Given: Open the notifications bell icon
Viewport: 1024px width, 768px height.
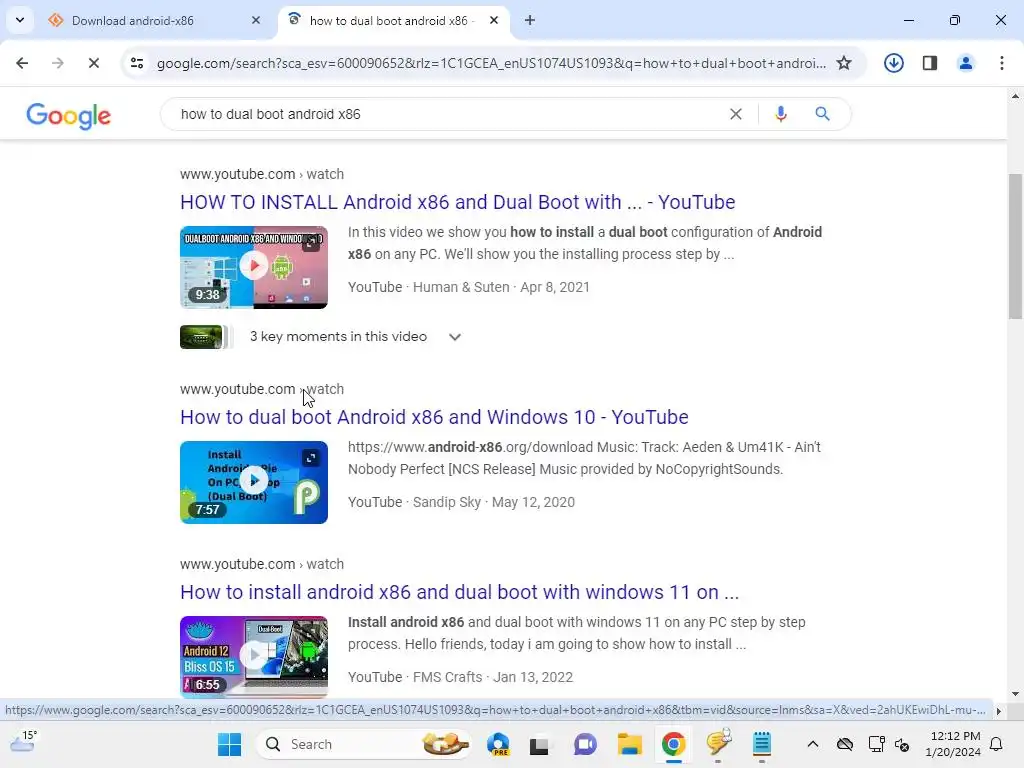Looking at the screenshot, I should pos(997,744).
